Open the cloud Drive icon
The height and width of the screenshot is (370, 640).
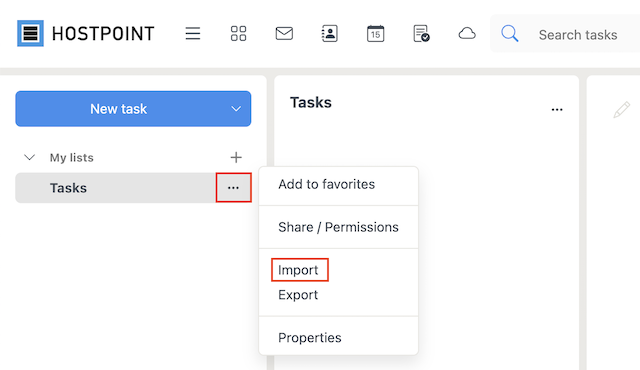point(467,33)
